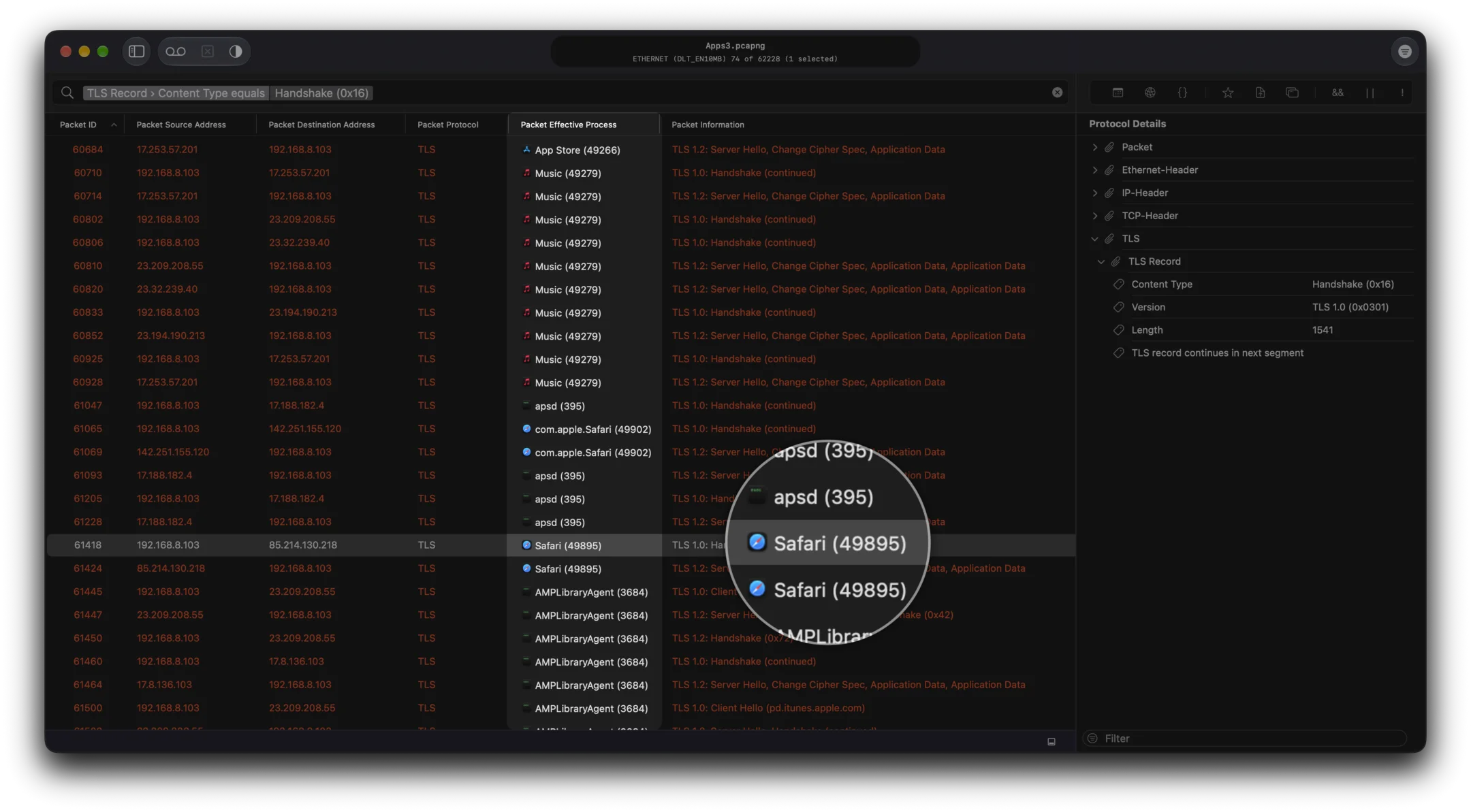This screenshot has height=812, width=1471.
Task: Click the stacked windows icon
Action: 1292,93
